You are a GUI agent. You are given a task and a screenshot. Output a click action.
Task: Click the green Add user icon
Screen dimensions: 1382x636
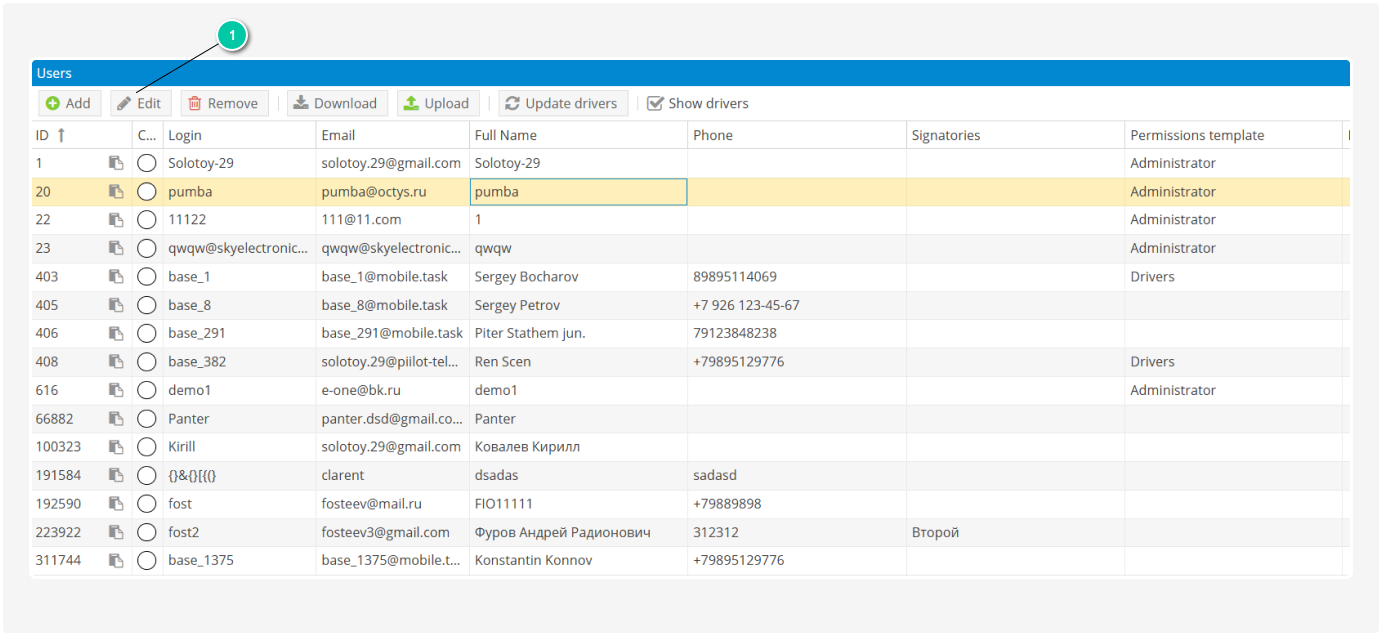tap(53, 103)
